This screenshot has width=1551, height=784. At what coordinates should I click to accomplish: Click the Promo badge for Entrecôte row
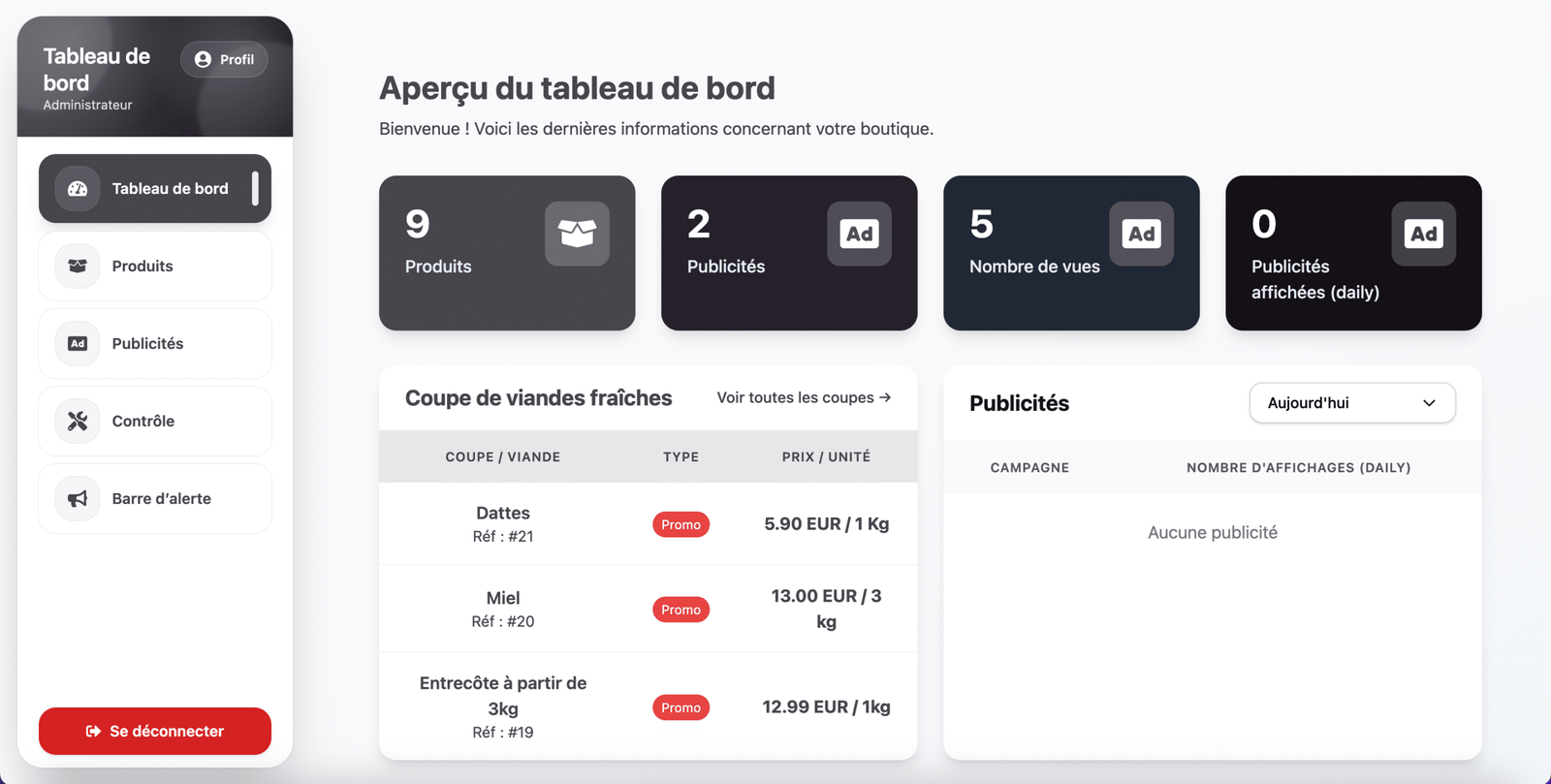[681, 707]
